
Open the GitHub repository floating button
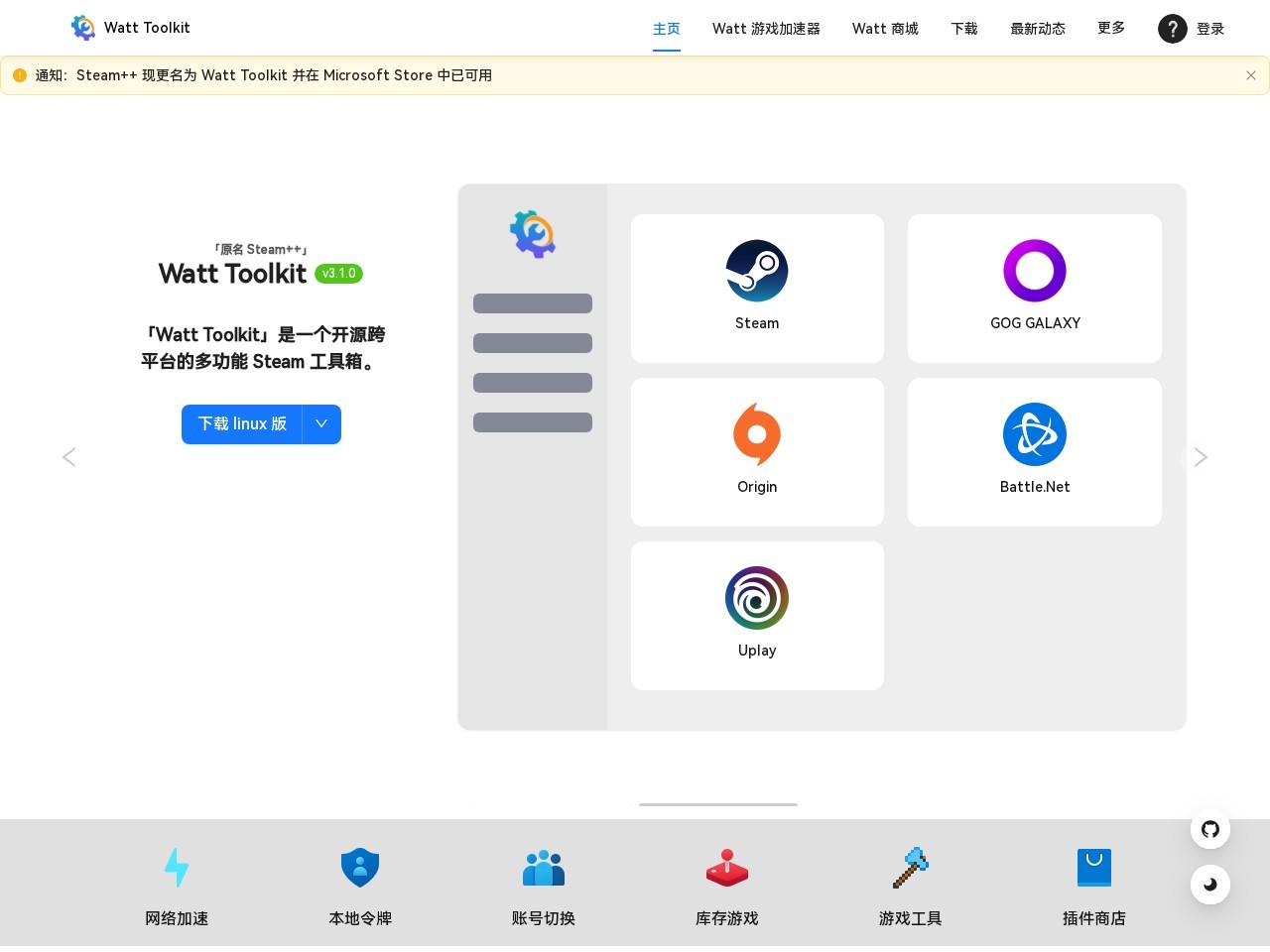pyautogui.click(x=1210, y=829)
